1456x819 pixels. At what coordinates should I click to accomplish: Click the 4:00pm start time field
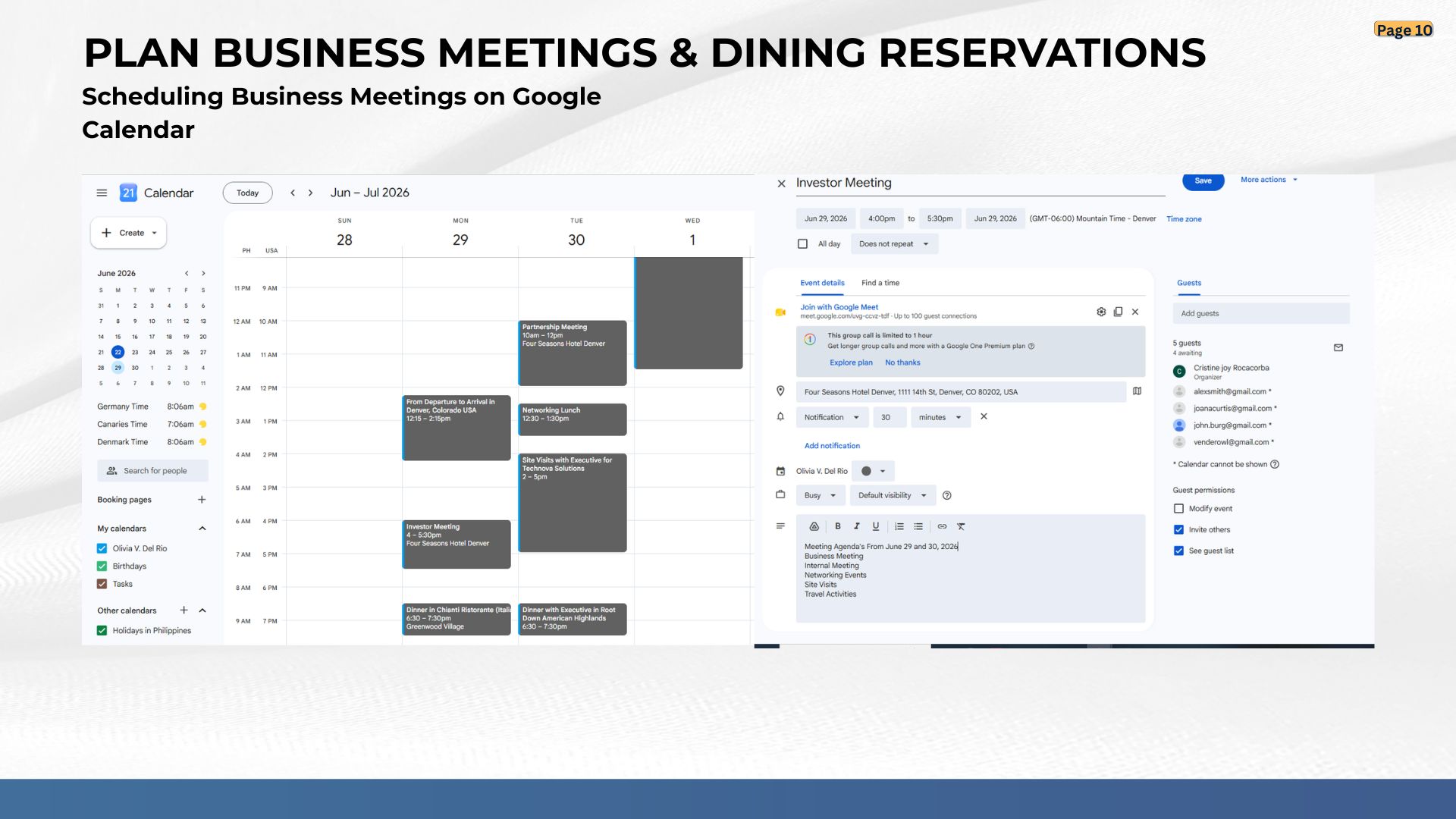coord(881,218)
